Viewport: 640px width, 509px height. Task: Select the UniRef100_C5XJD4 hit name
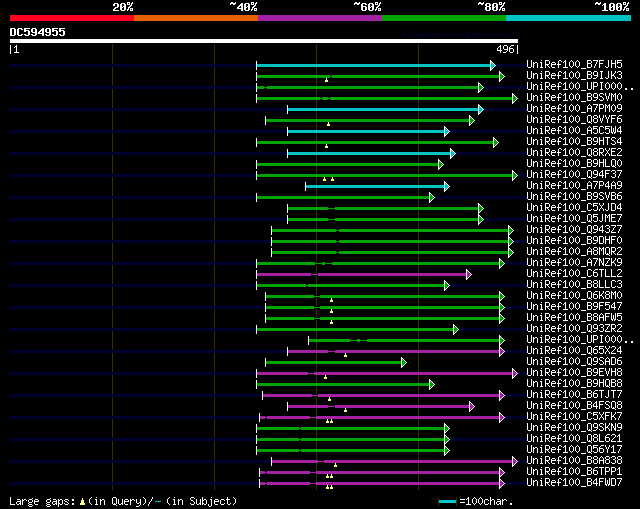pos(574,208)
